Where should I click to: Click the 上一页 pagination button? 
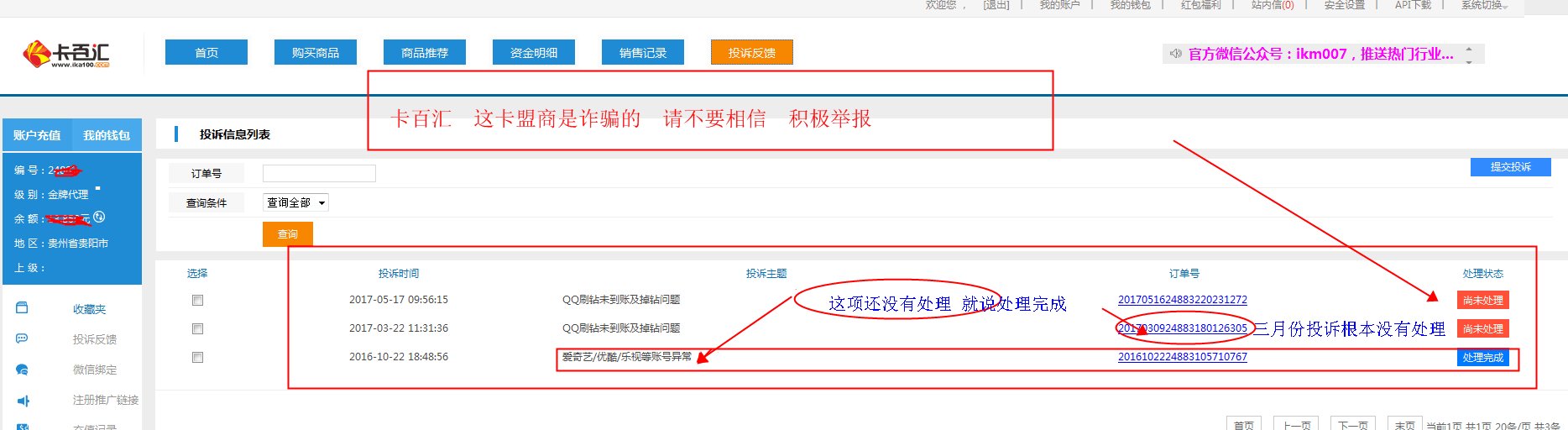tap(1297, 425)
